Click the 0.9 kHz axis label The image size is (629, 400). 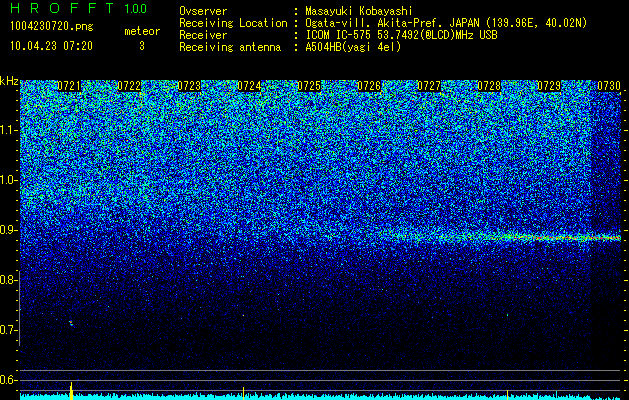tap(7, 230)
